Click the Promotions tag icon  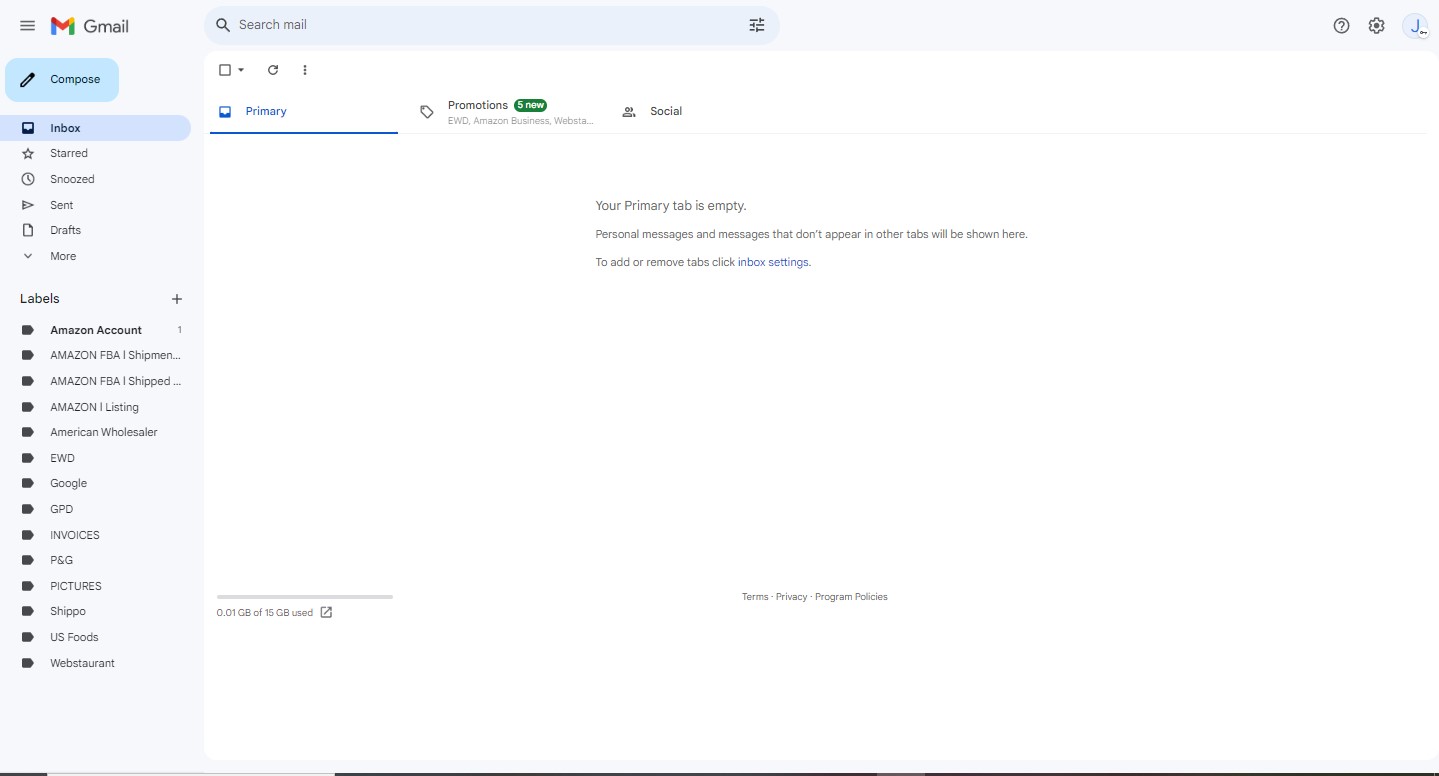point(427,112)
